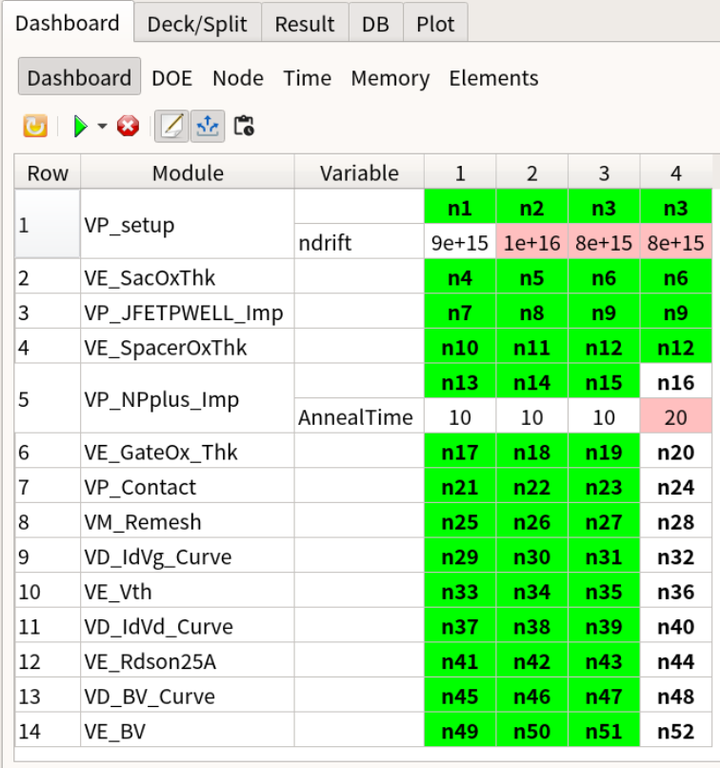Select node n22 cell

(532, 487)
